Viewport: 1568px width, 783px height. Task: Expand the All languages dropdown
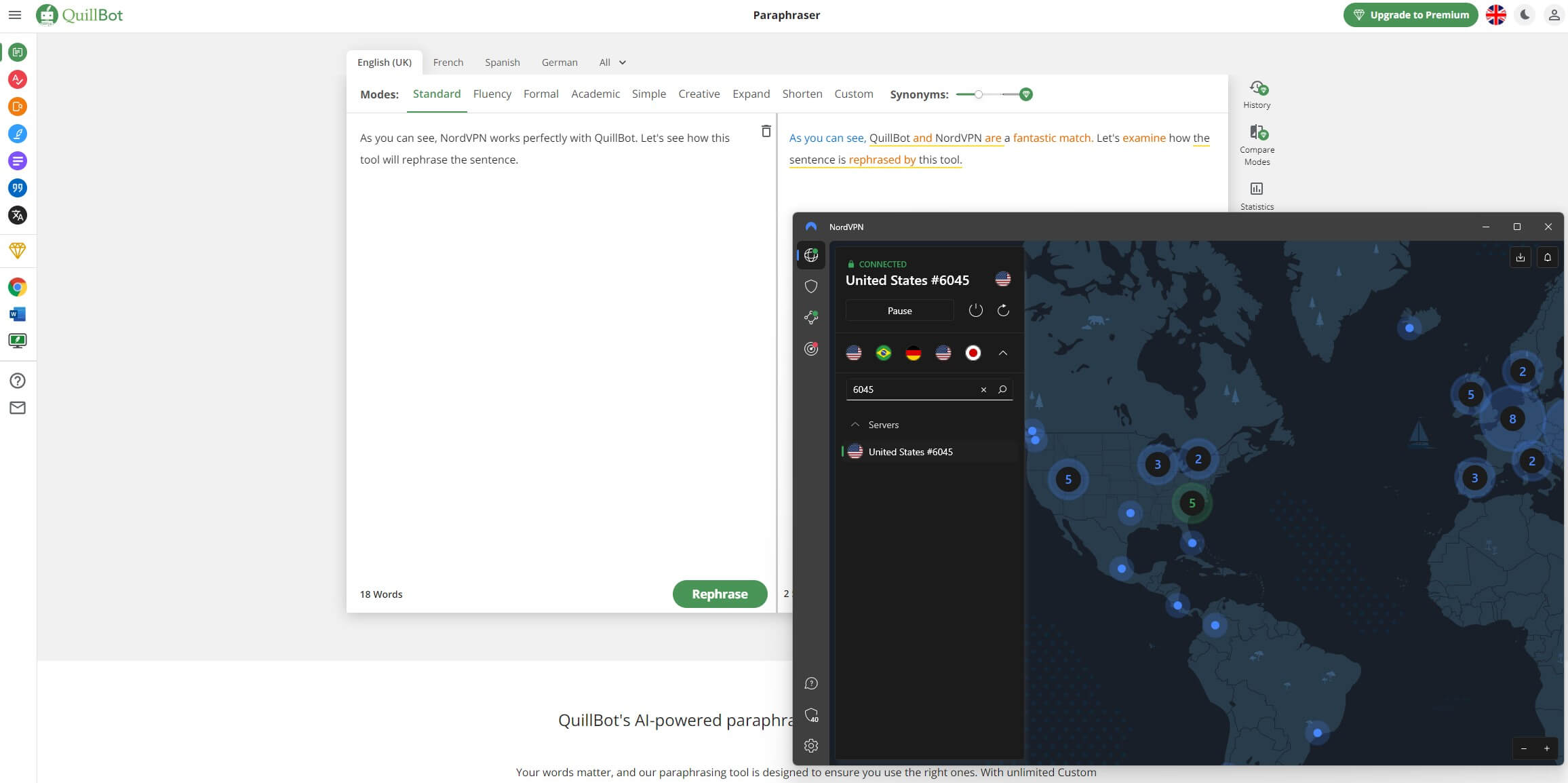[x=612, y=62]
